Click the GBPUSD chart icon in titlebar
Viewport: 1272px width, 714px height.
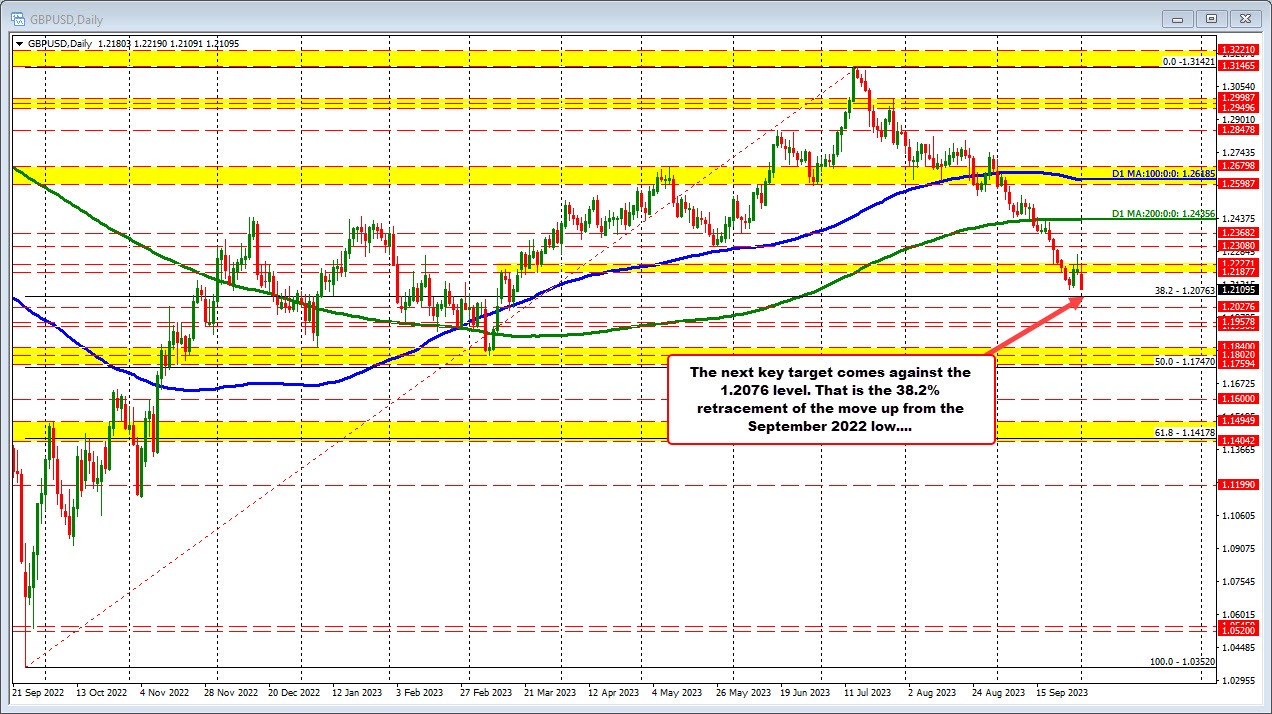pyautogui.click(x=19, y=18)
